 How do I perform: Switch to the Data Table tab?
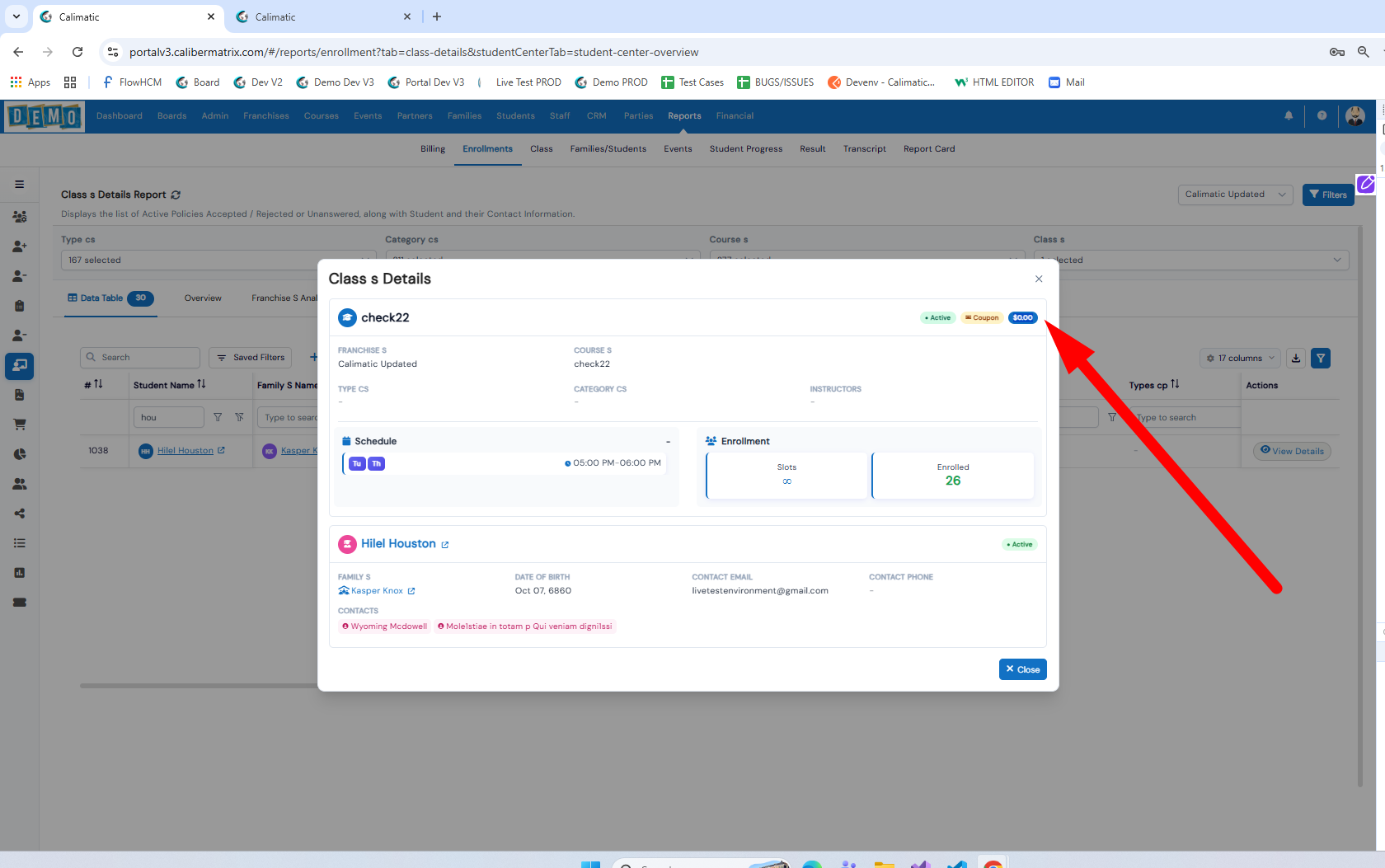pos(110,298)
